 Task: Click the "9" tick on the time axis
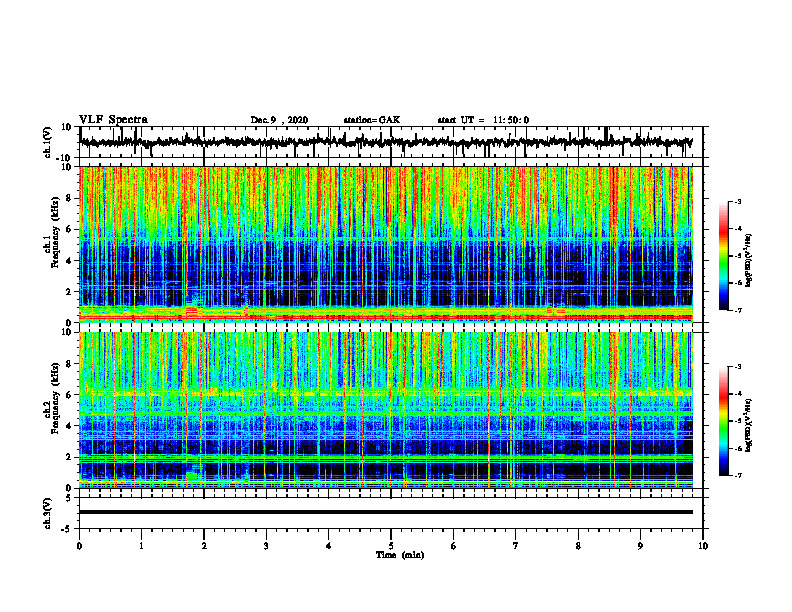pos(640,546)
